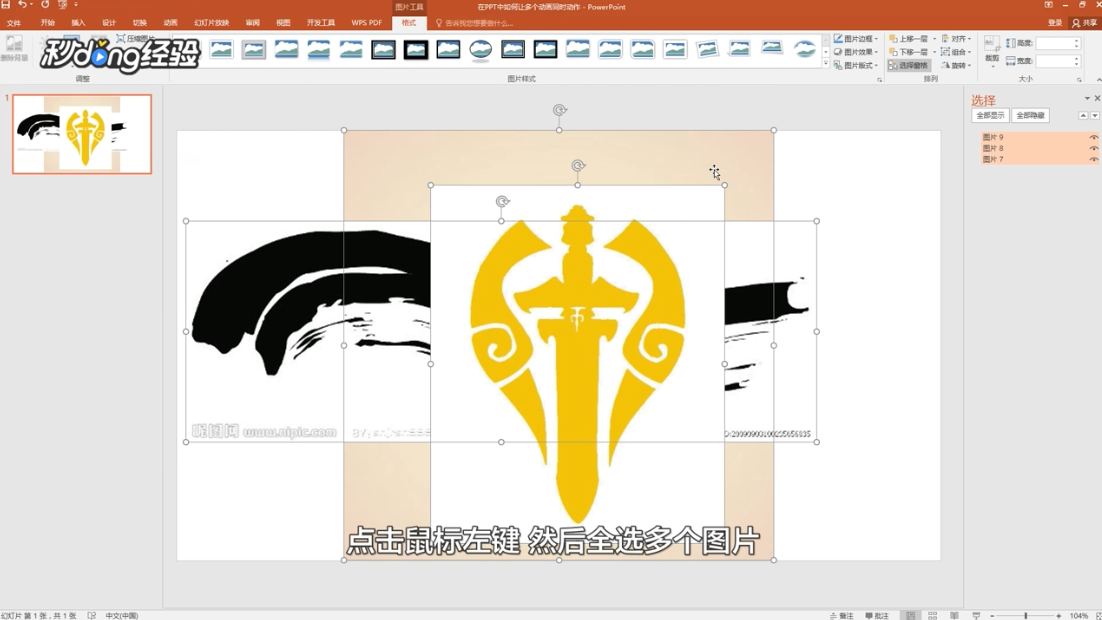Hide 图片 9 with its eye icon

[1093, 137]
